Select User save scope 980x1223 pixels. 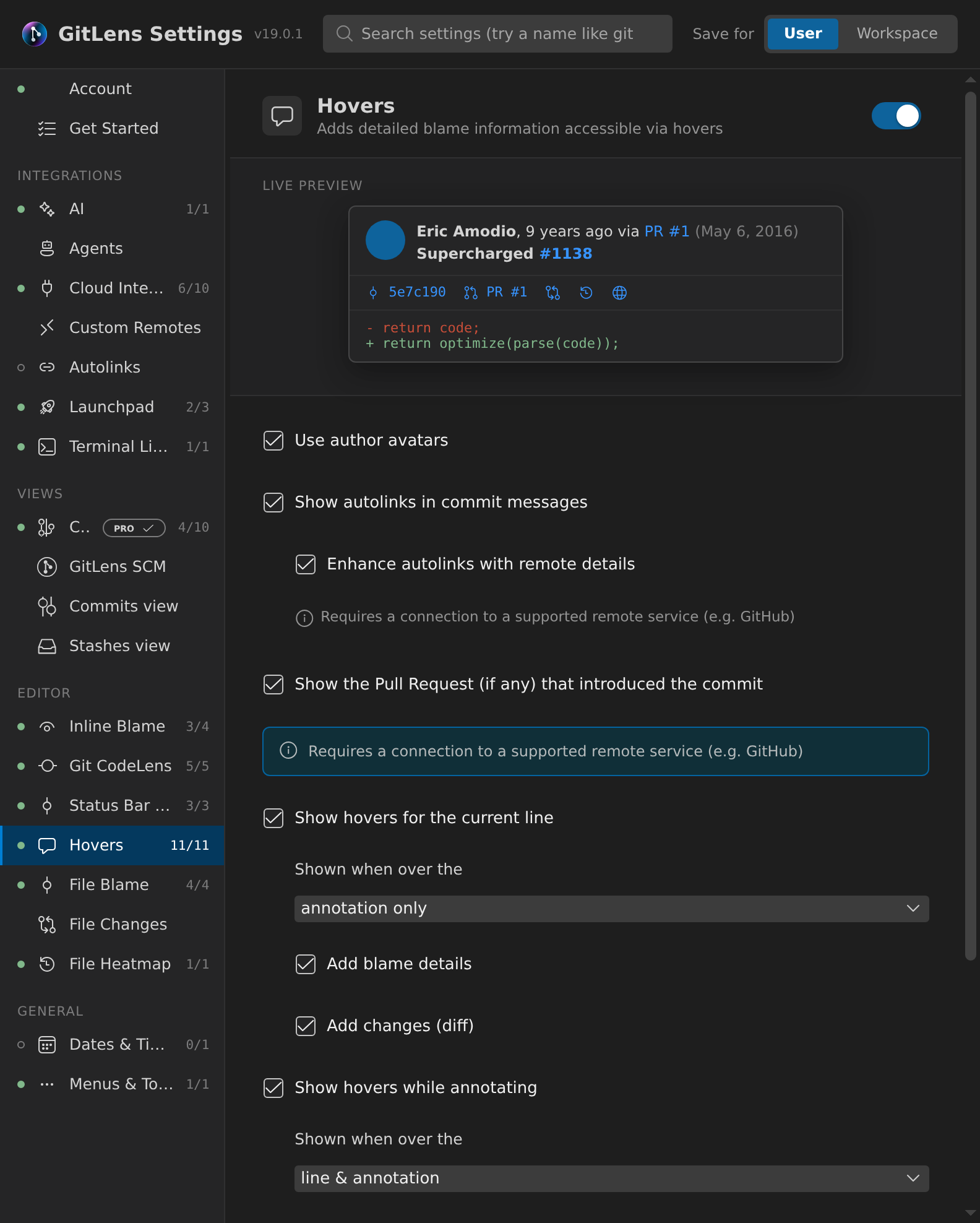coord(802,33)
